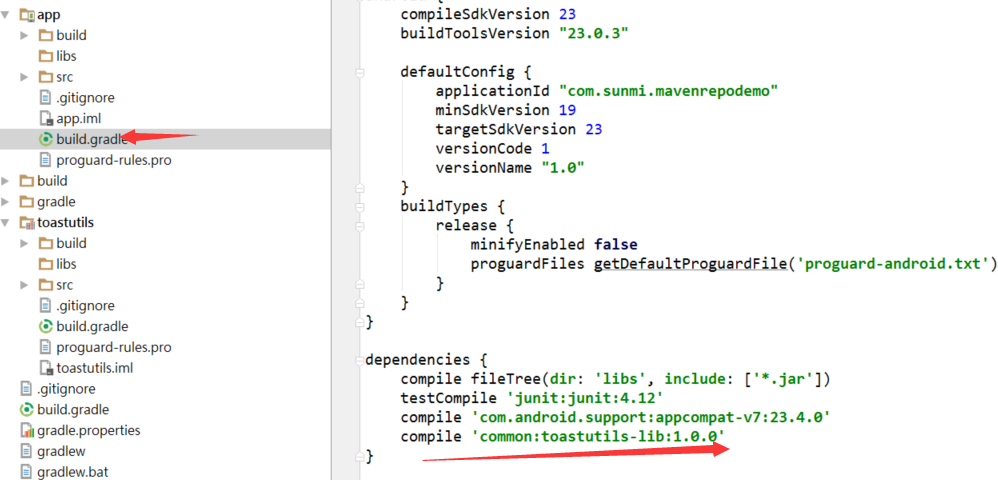Click the testCompile 'junit:junit:4.12' line
Image resolution: width=998 pixels, height=480 pixels.
(x=532, y=399)
